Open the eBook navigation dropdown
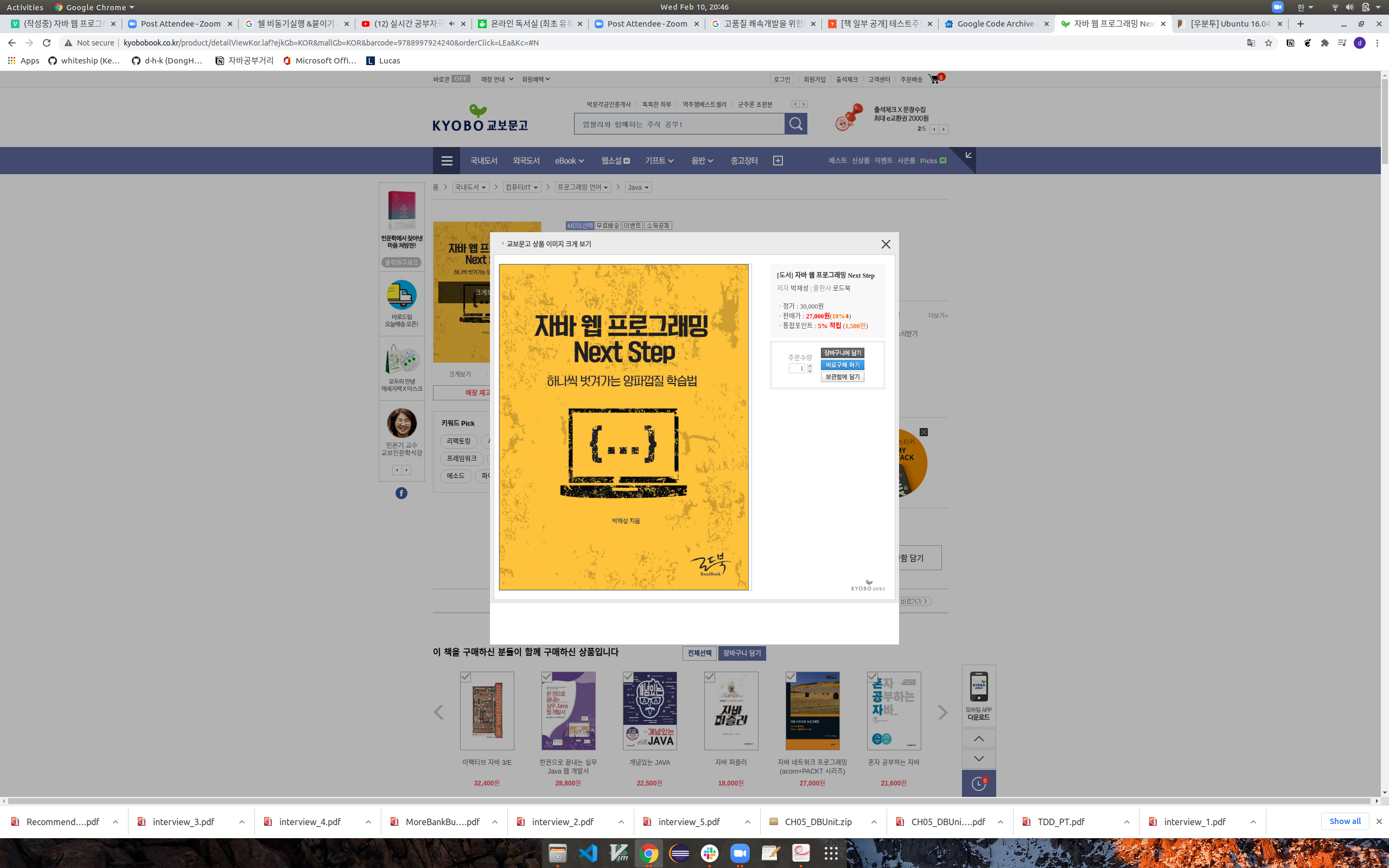The height and width of the screenshot is (868, 1389). tap(569, 161)
